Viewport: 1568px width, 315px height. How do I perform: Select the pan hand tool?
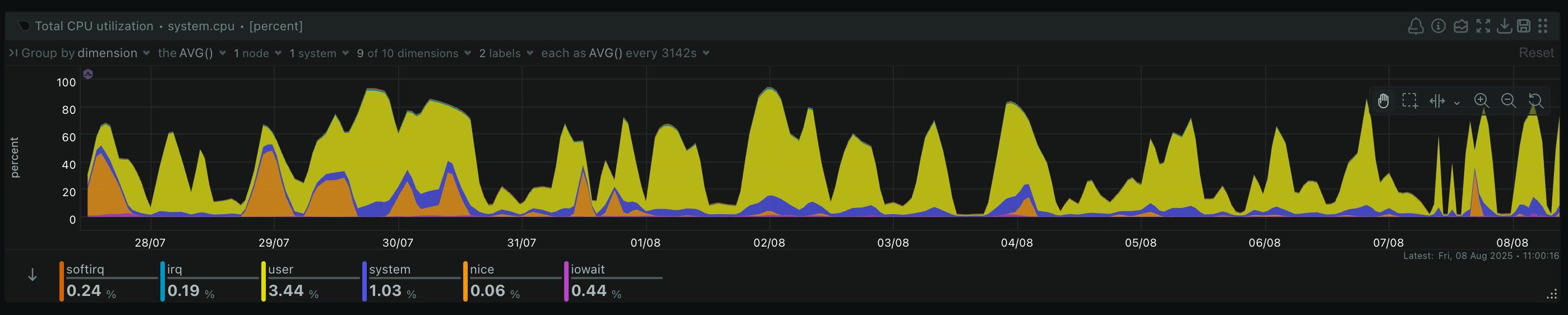[1383, 101]
